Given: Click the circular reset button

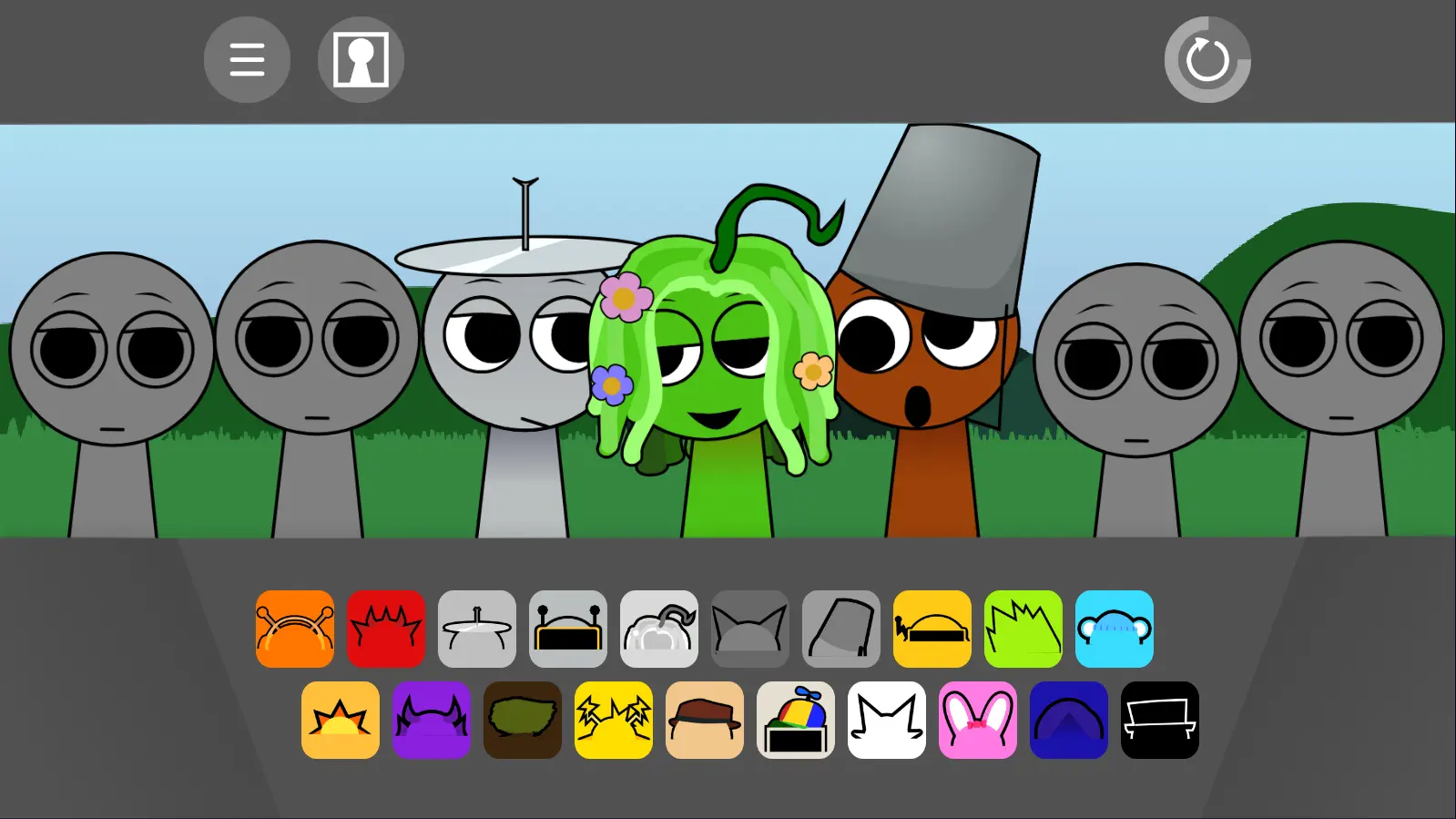Looking at the screenshot, I should click(x=1207, y=60).
